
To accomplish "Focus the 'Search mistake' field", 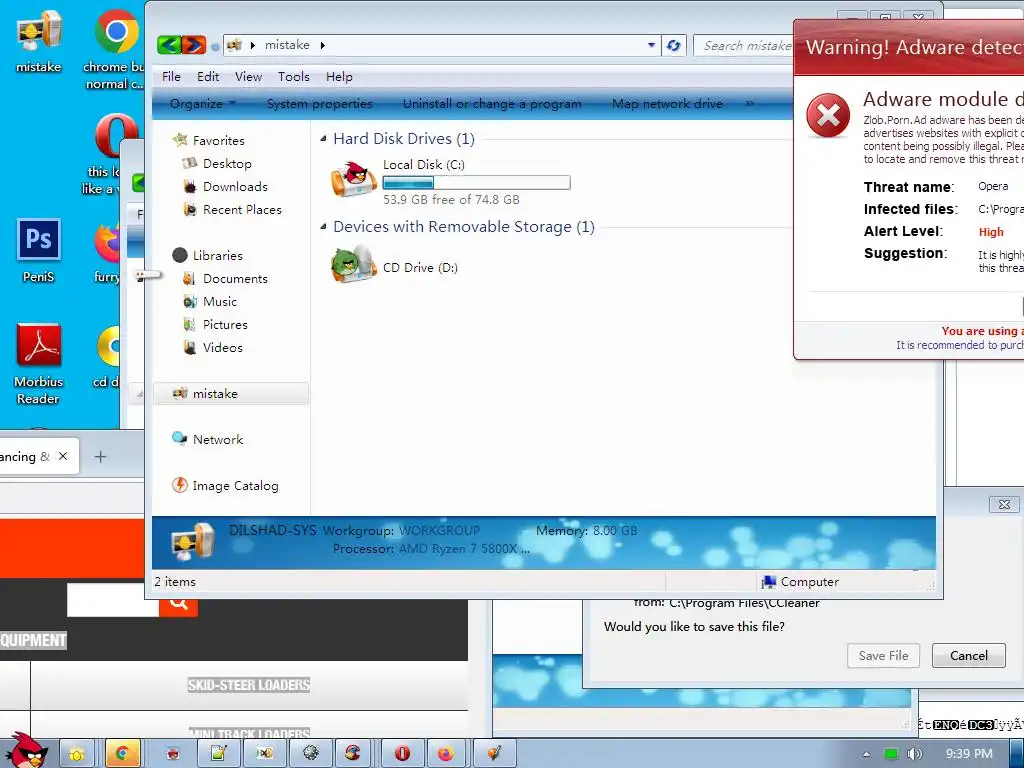I will tap(744, 45).
